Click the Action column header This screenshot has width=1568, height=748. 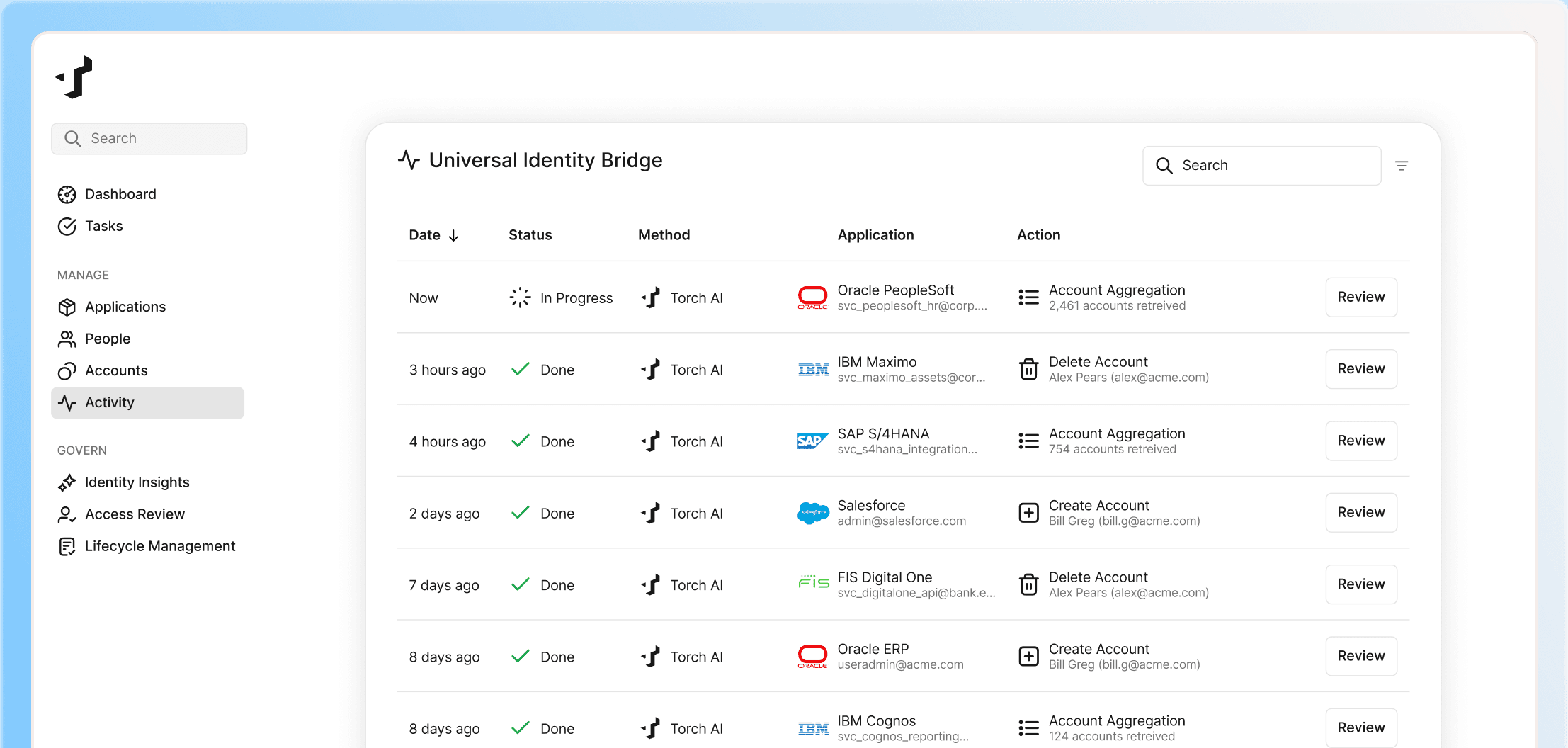1038,235
